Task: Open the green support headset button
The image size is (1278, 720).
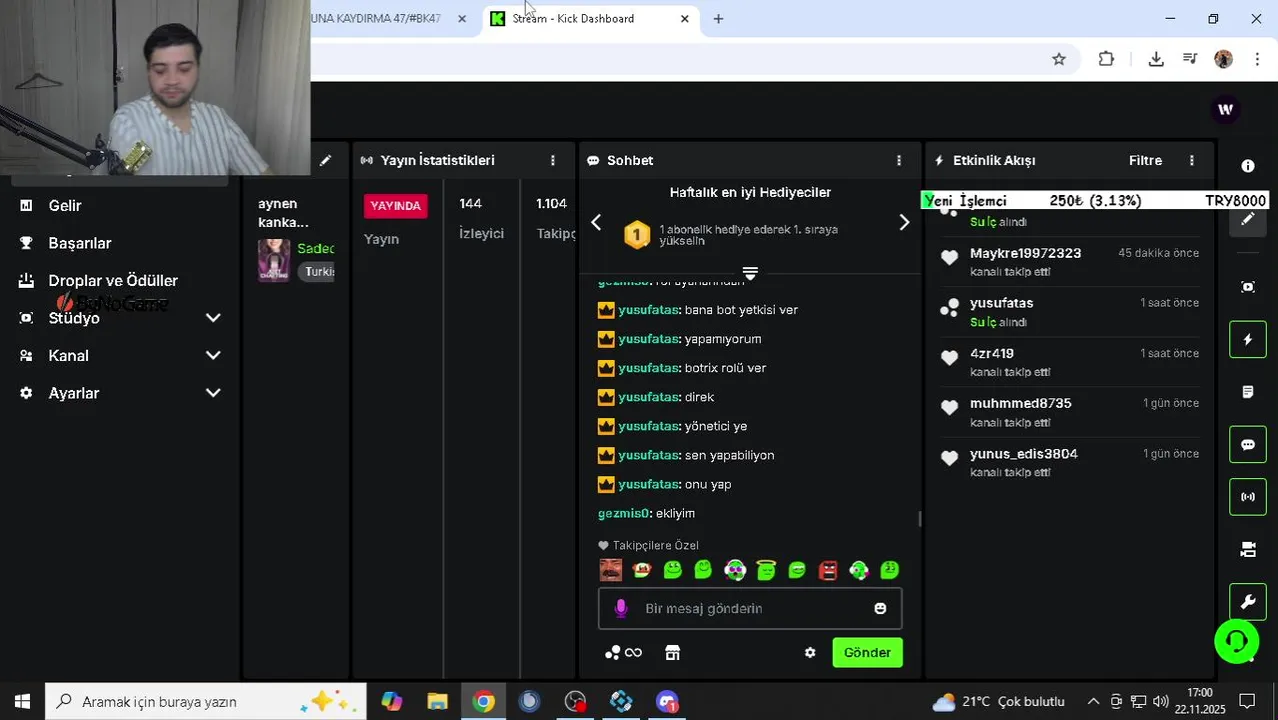Action: (x=1236, y=641)
